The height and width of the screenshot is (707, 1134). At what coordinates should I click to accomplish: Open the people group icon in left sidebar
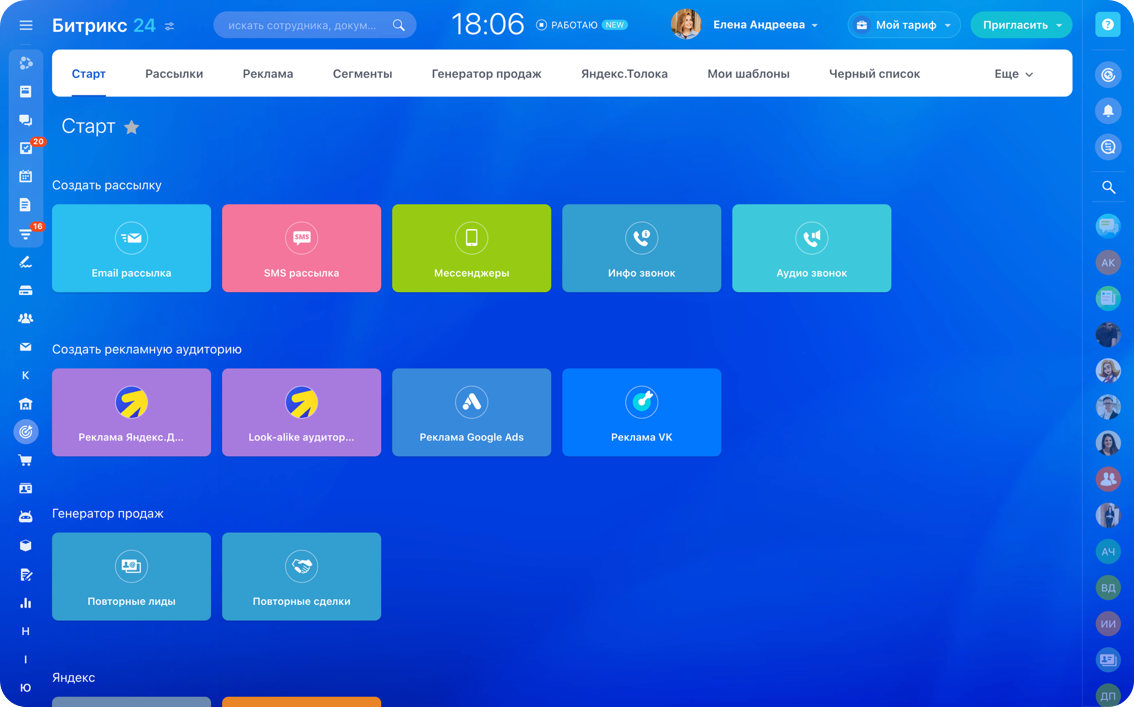(x=25, y=318)
